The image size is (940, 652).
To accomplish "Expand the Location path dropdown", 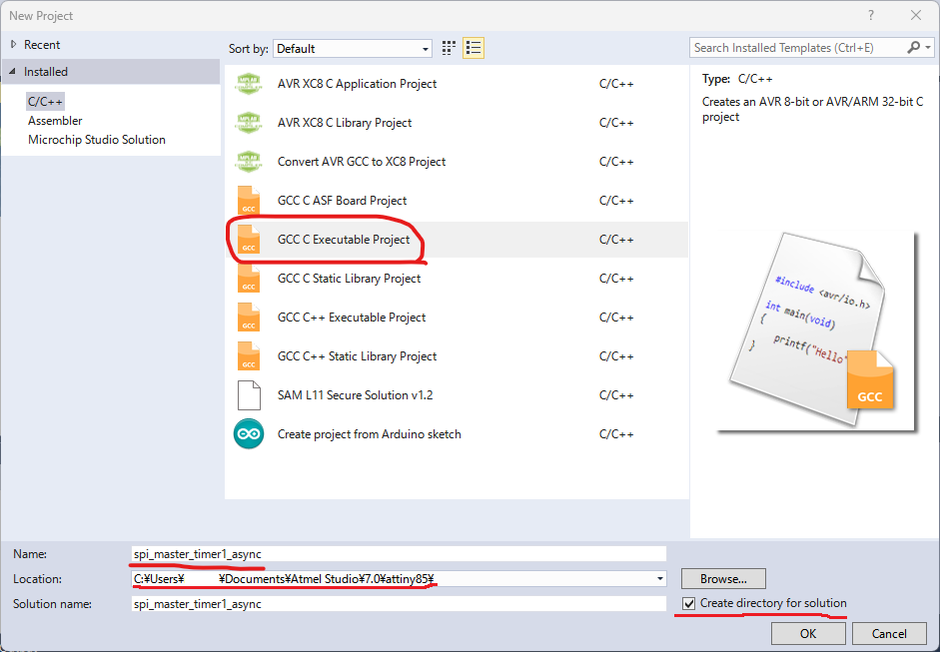I will (660, 579).
